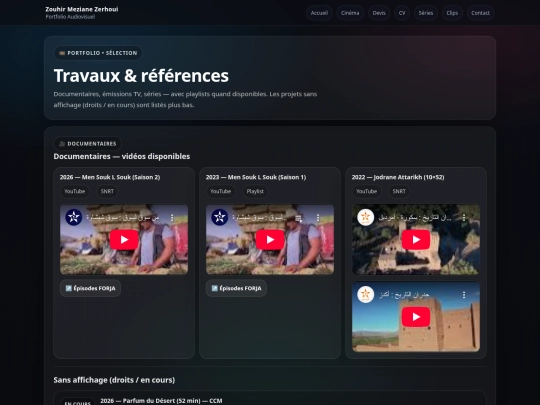Screen dimensions: 540x405
Task: Click YouTube tag in Saison 1 card
Action: point(221,191)
